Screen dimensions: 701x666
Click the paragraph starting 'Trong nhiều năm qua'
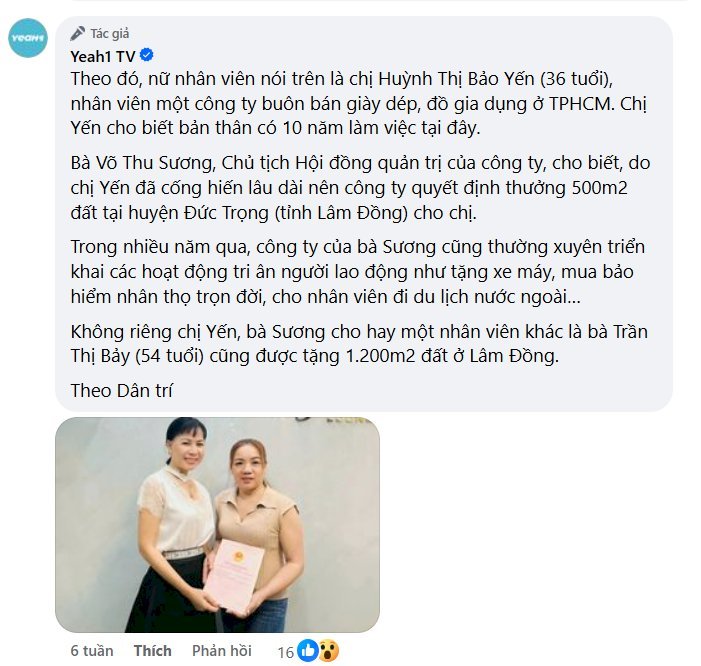(358, 272)
